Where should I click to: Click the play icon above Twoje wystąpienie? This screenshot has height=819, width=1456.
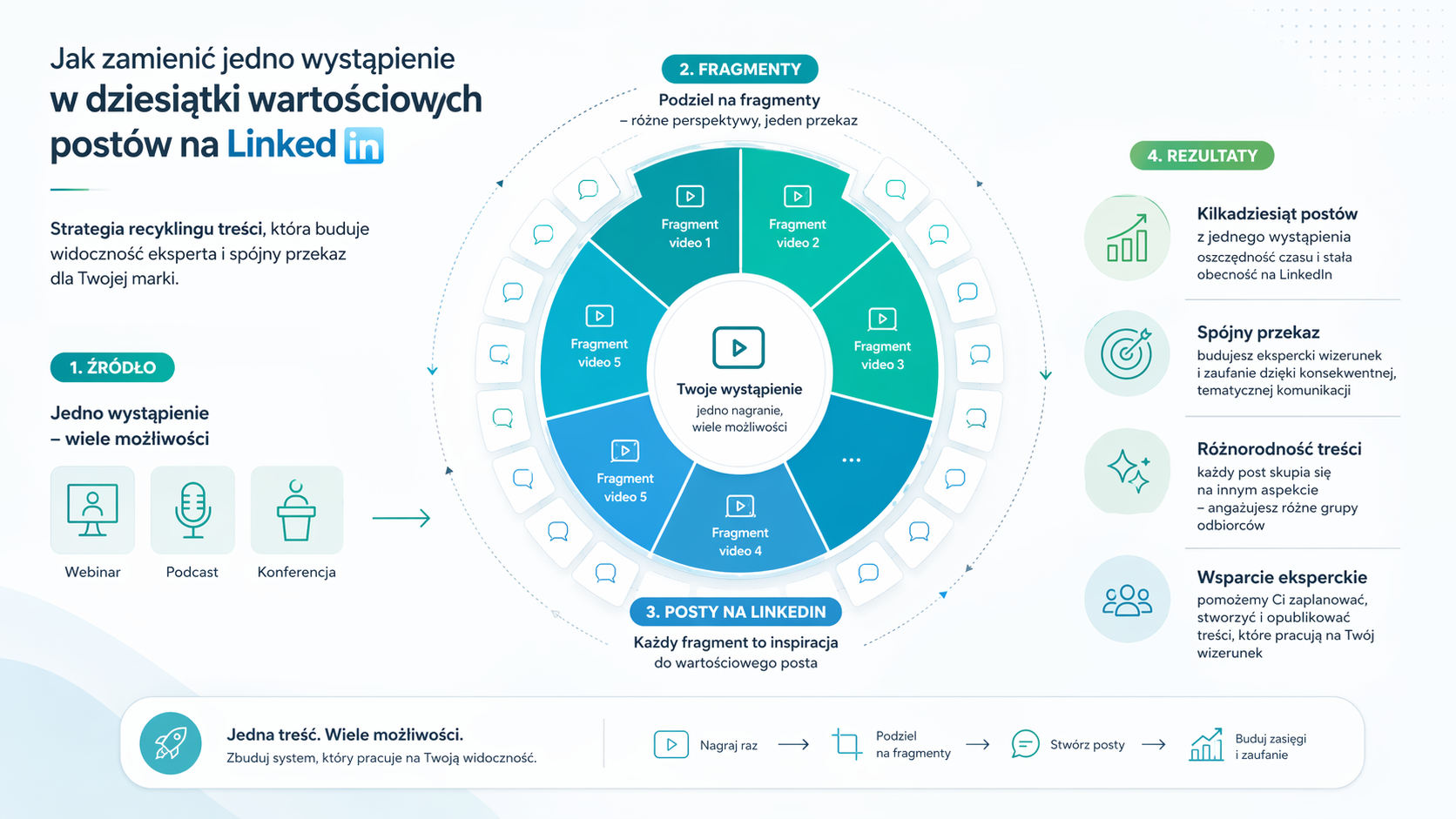click(x=738, y=348)
